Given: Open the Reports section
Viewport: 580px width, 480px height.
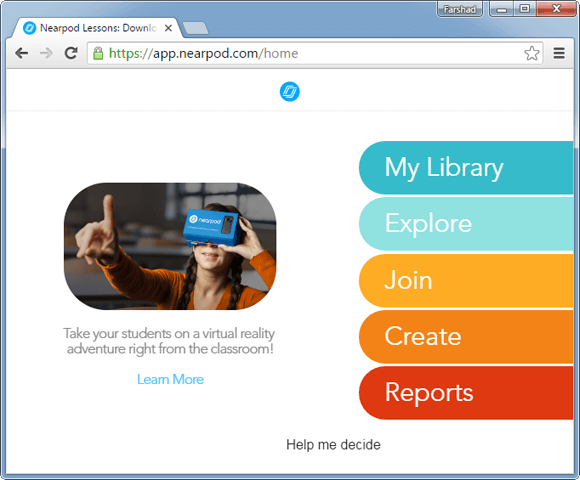Looking at the screenshot, I should tap(466, 393).
